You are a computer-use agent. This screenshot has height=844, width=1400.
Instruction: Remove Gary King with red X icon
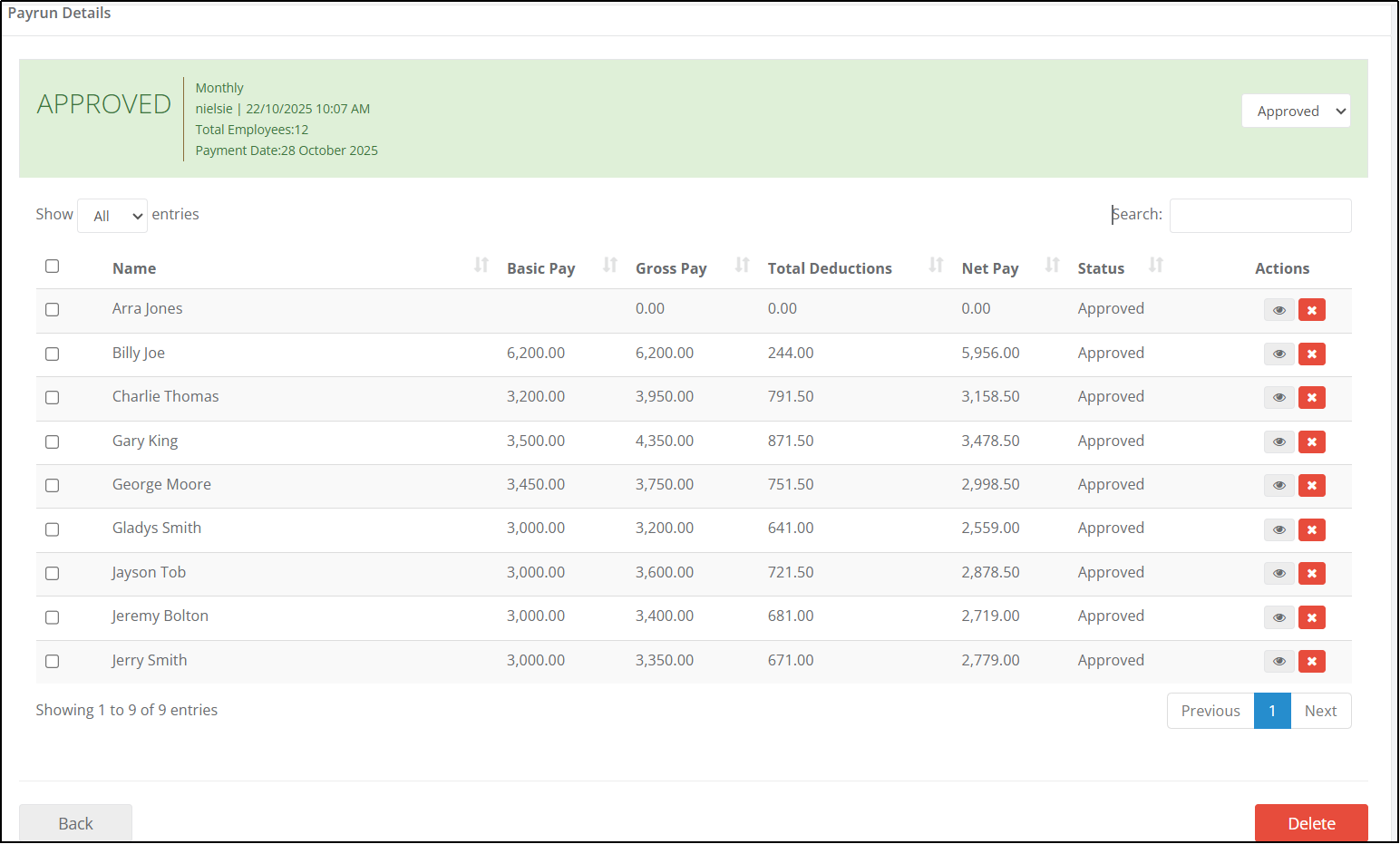click(1312, 441)
